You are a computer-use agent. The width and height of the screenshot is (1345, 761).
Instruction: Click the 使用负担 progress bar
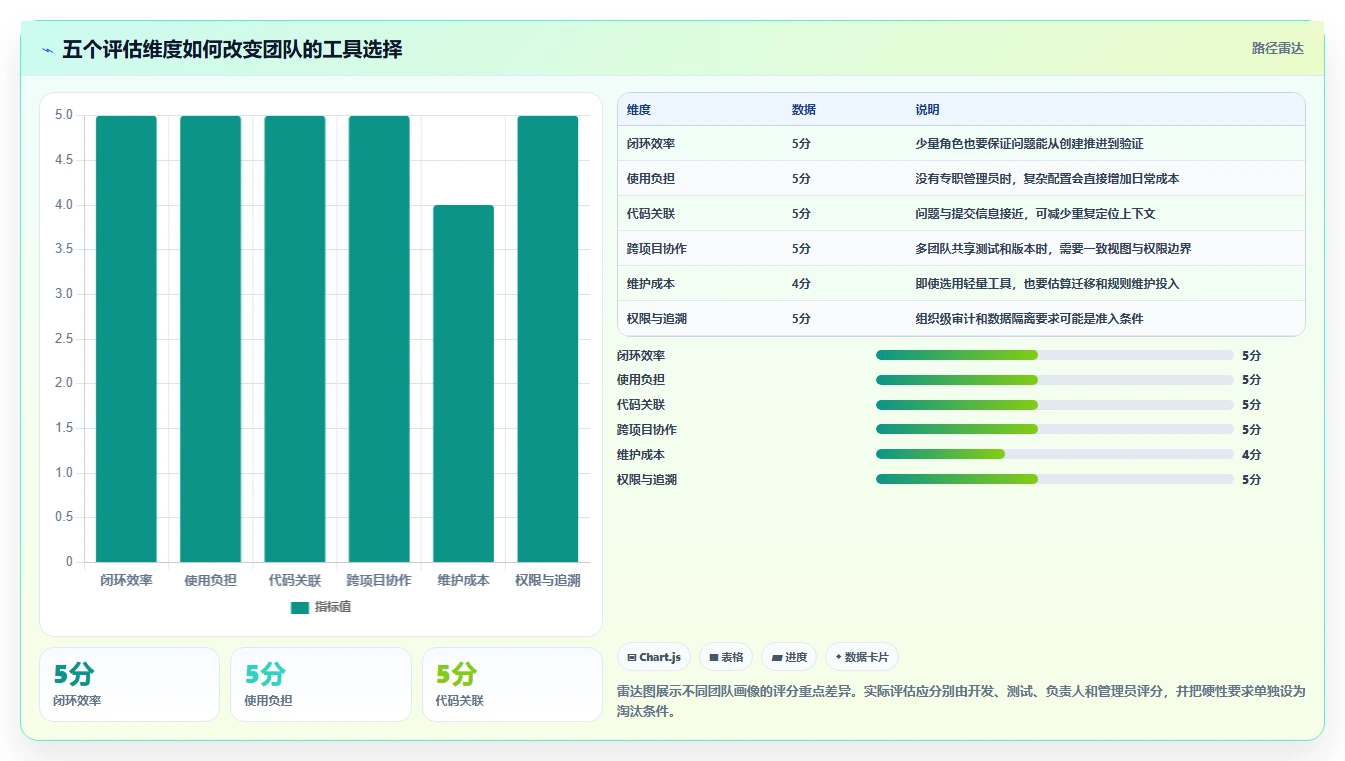coord(1055,380)
